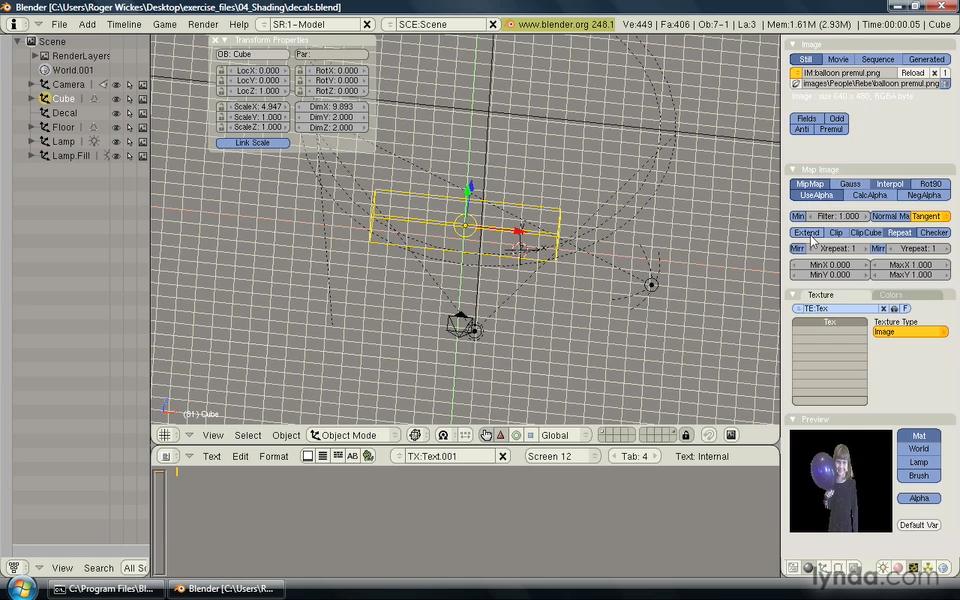Enable the MipMap option
This screenshot has height=600, width=960.
[809, 184]
